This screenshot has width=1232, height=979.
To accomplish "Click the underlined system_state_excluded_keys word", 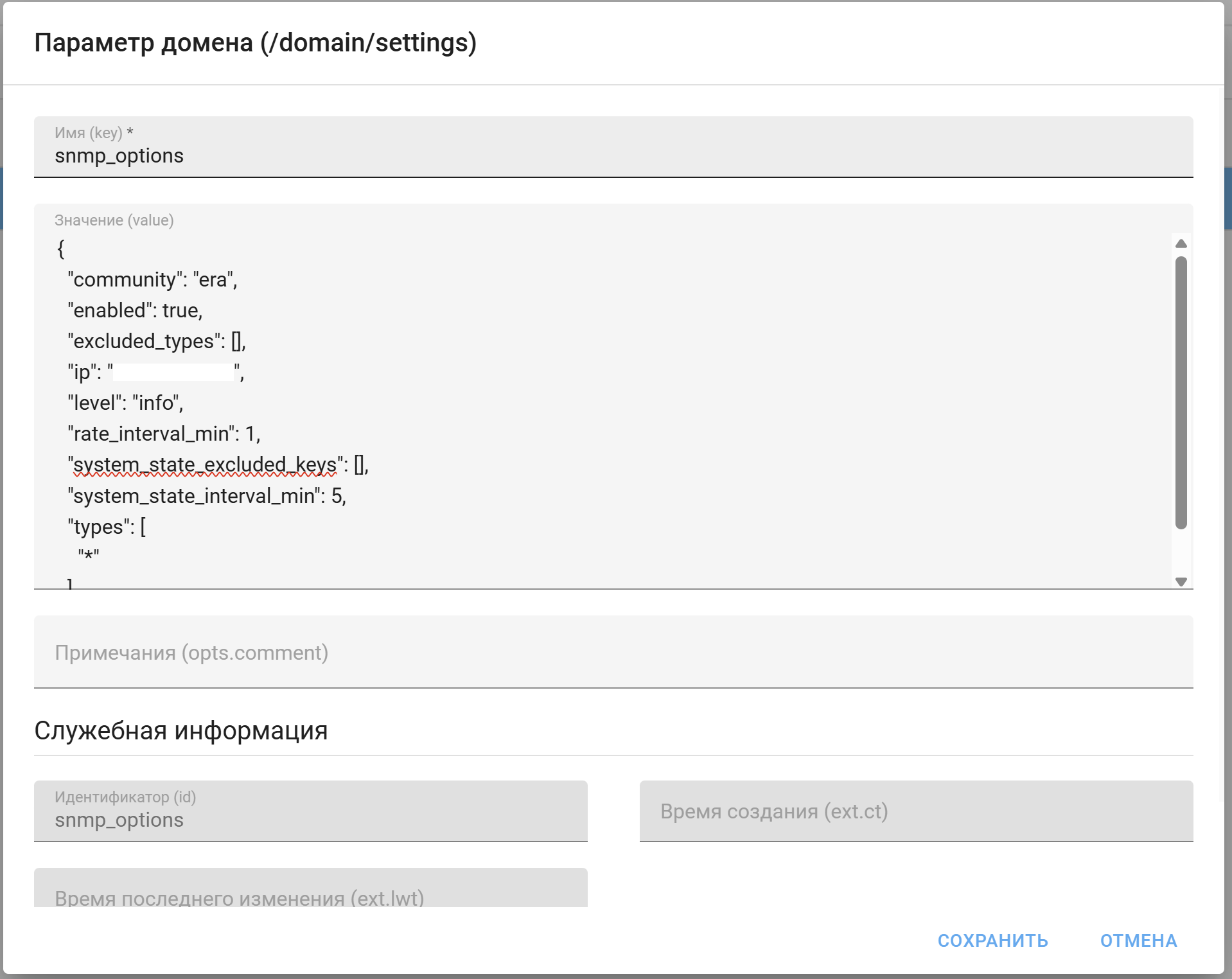I will coord(205,464).
